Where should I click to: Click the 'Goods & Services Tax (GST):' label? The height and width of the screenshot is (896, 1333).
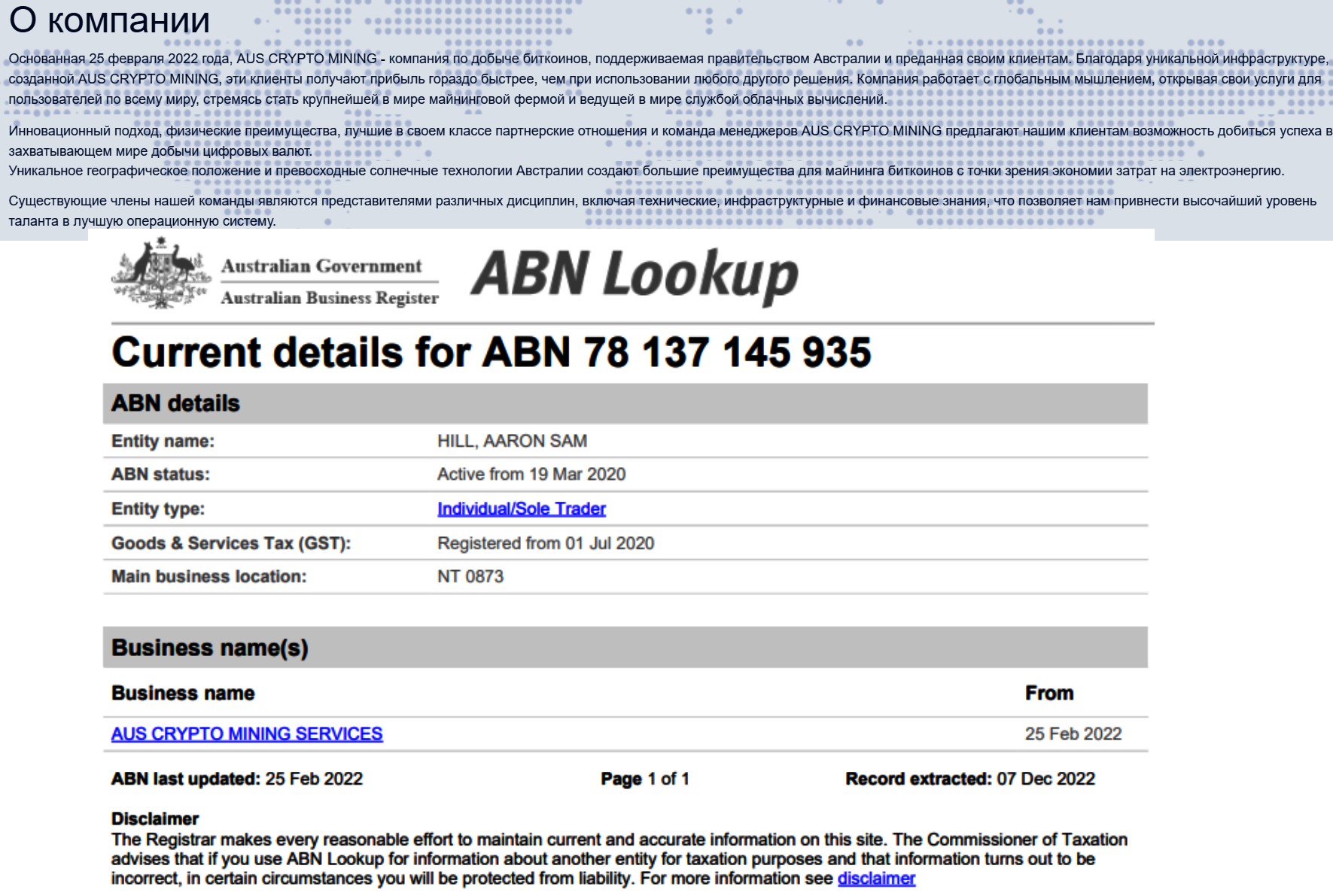pyautogui.click(x=231, y=543)
